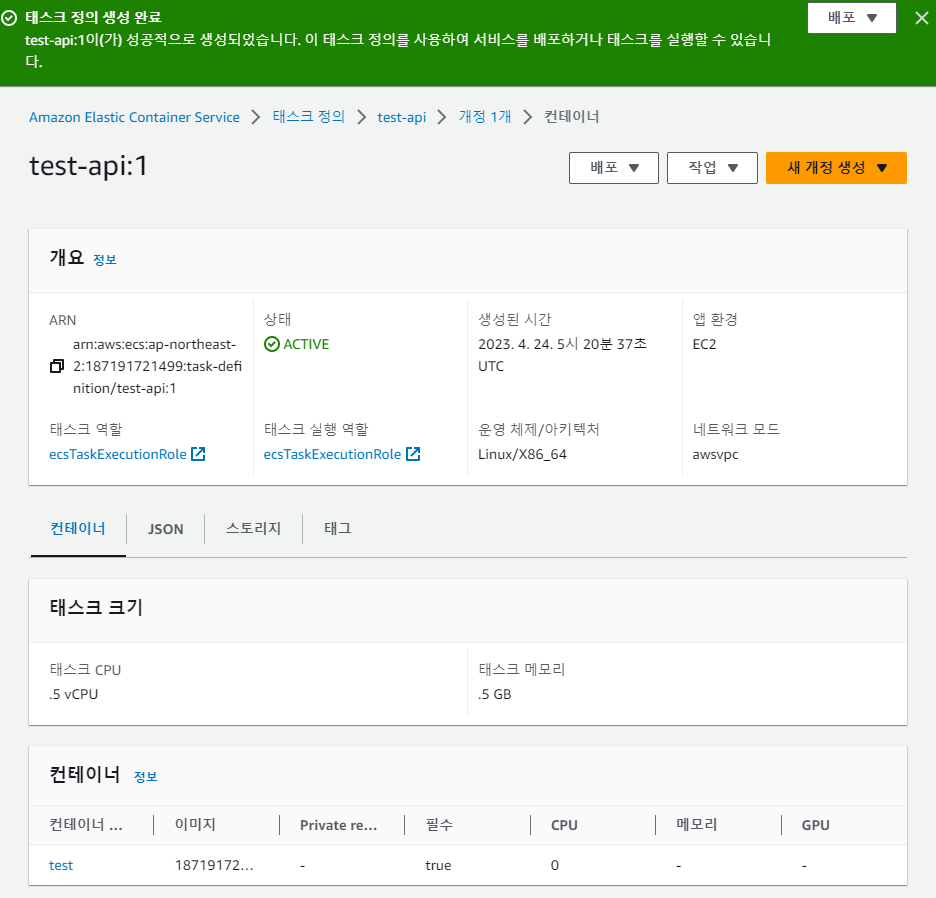
Task: Click the Private re... column header
Action: click(338, 825)
